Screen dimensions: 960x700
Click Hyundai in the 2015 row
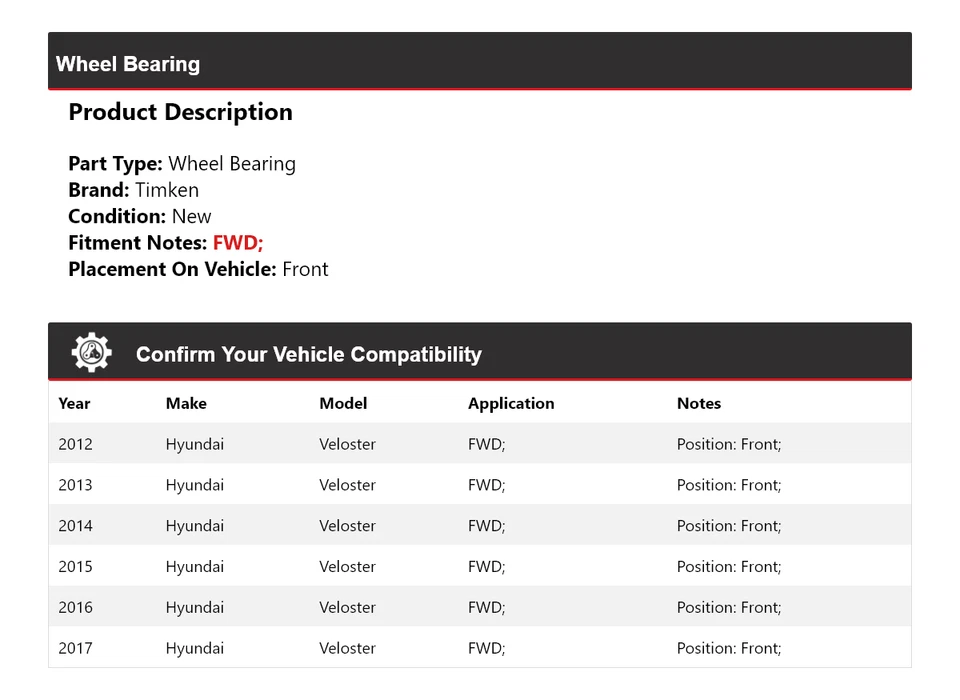[195, 567]
